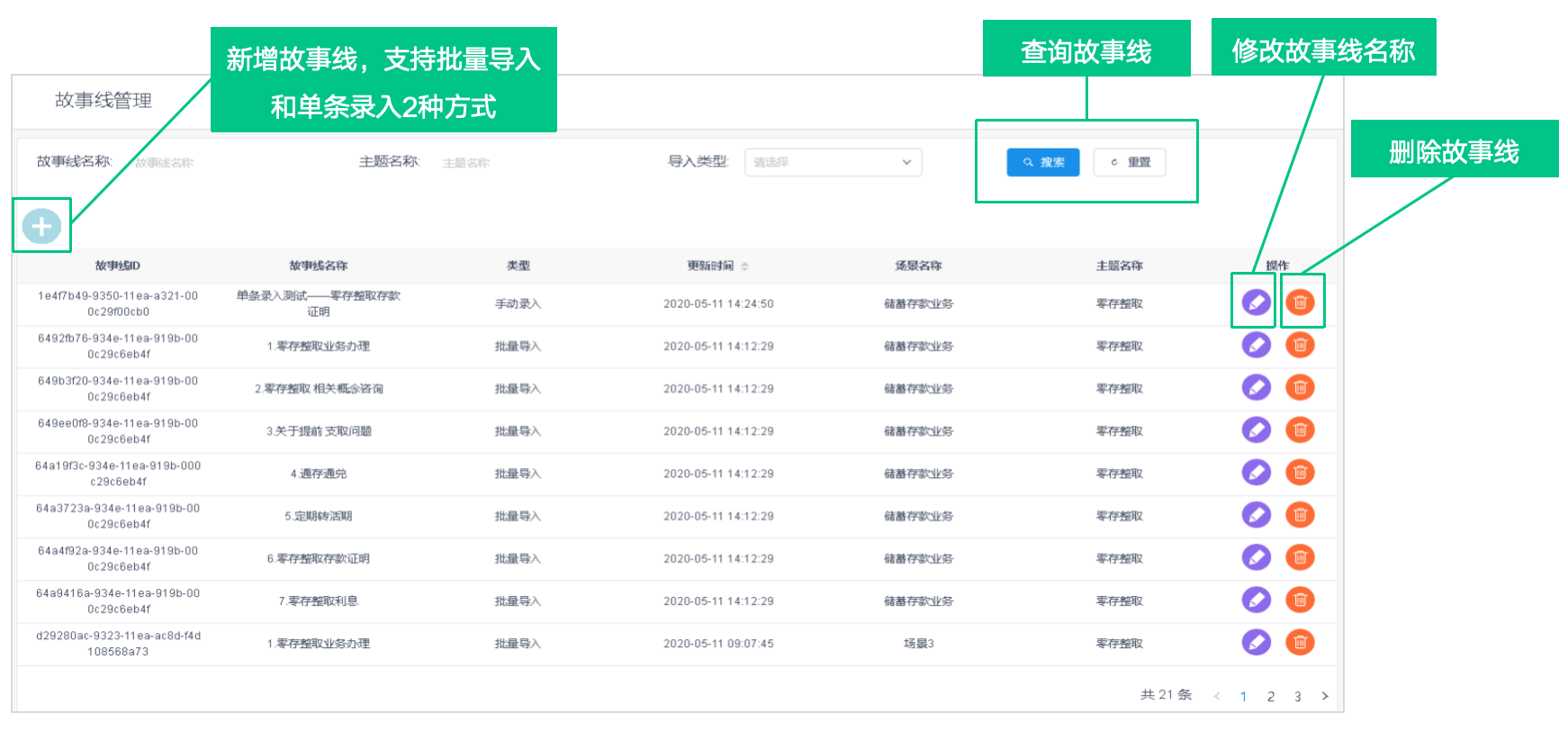Click the round plus icon to add storyline
The width and height of the screenshot is (1568, 731).
[41, 226]
